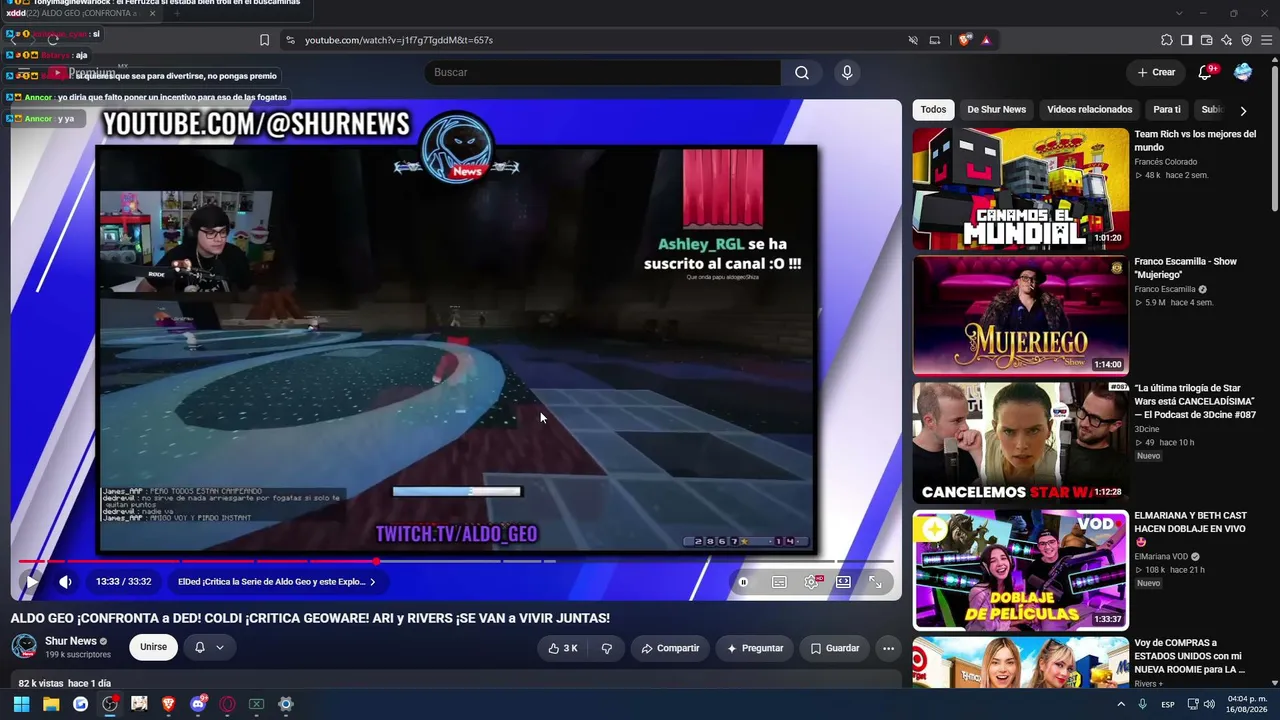1280x720 pixels.
Task: Open Discord from the taskbar
Action: (x=198, y=704)
